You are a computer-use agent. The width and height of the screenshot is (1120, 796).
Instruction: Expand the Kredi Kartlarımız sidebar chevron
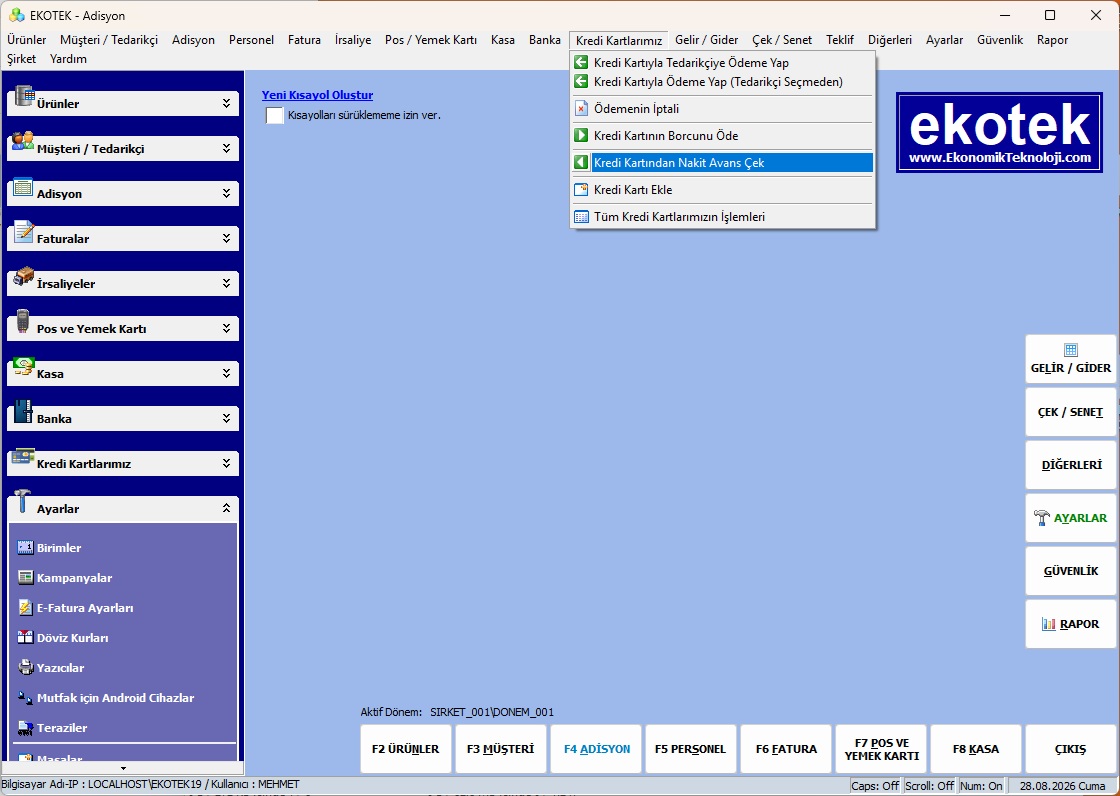coord(226,464)
